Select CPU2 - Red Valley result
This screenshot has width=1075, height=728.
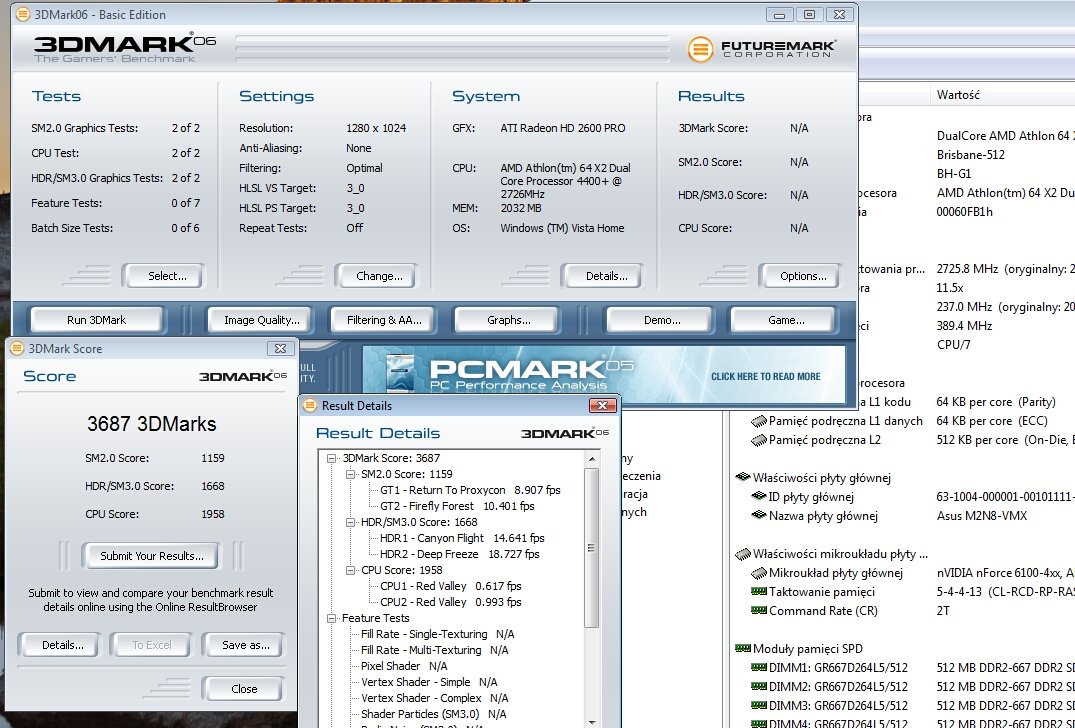(450, 602)
